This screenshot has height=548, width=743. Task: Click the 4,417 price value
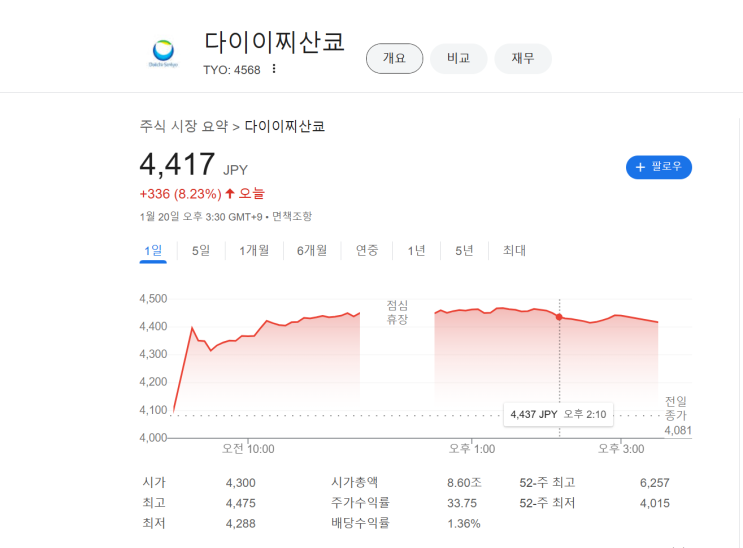(177, 164)
